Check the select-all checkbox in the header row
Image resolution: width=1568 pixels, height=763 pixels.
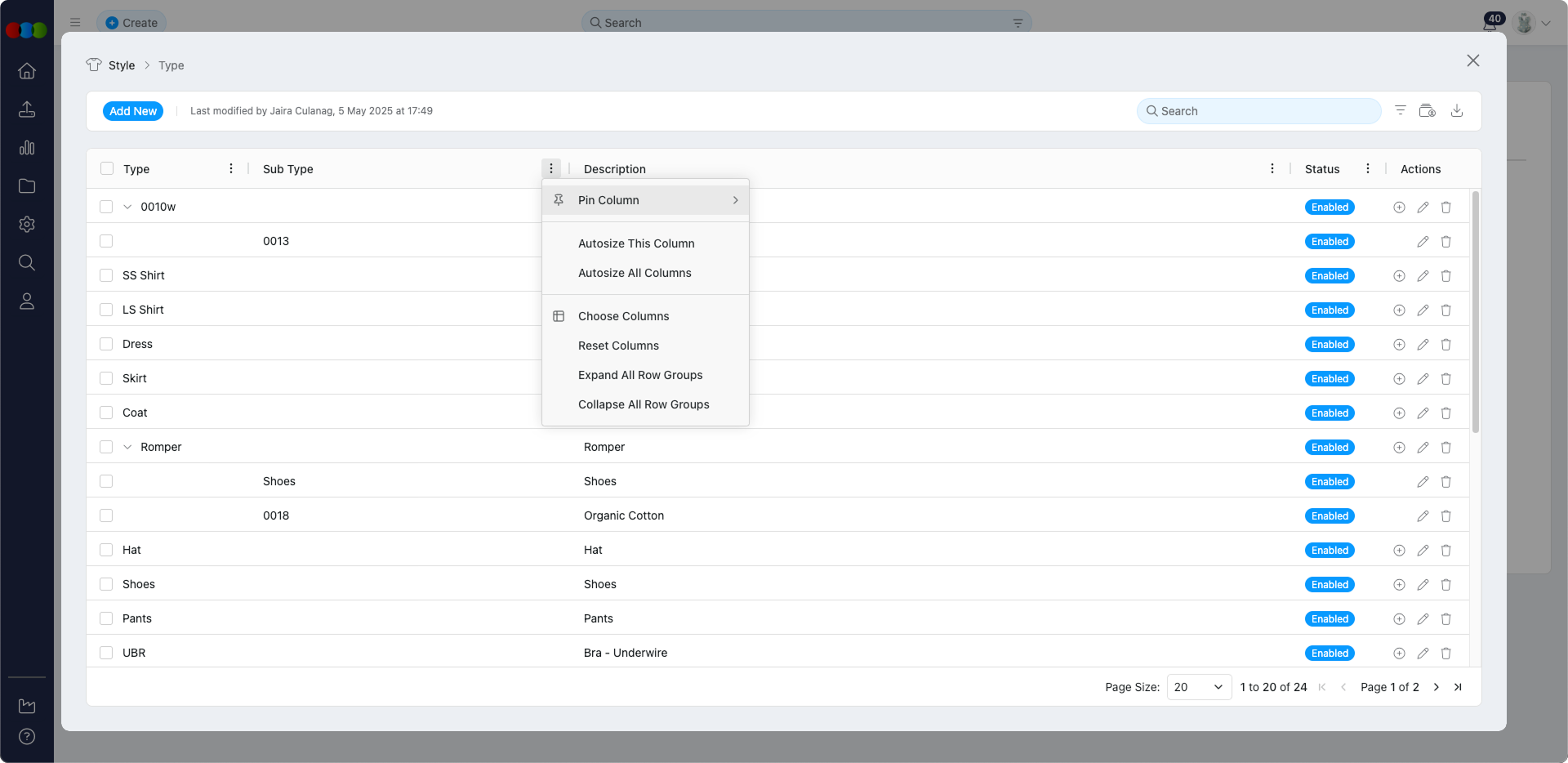(x=107, y=168)
